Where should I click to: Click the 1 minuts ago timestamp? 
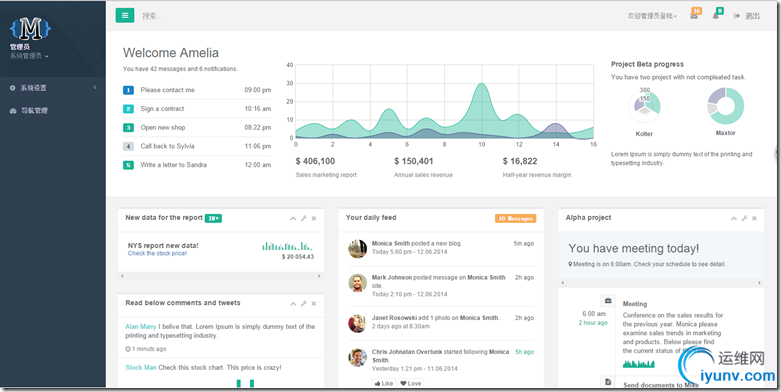point(146,349)
